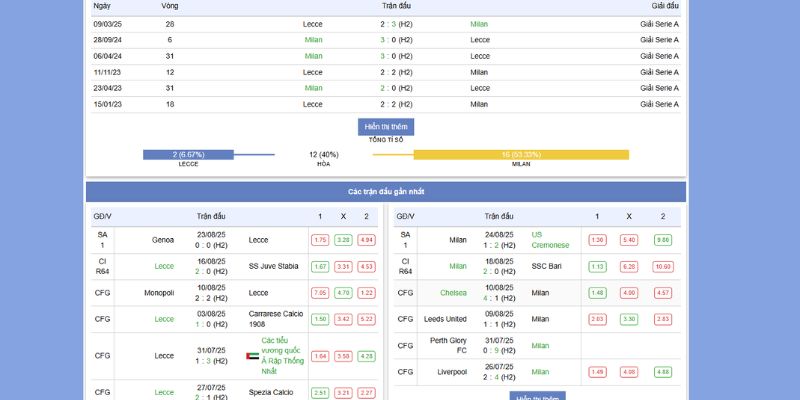Open the 09/03/25 Lecce vs Milan score 2 : 3
The image size is (800, 400).
[388, 23]
